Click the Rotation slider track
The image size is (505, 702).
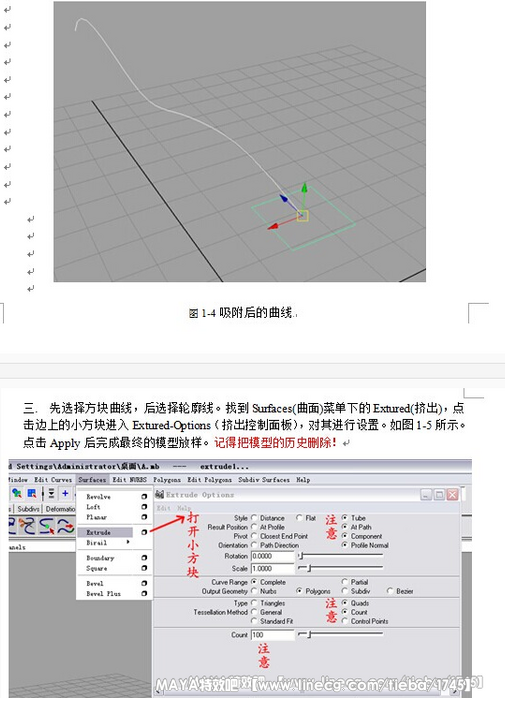[341, 556]
